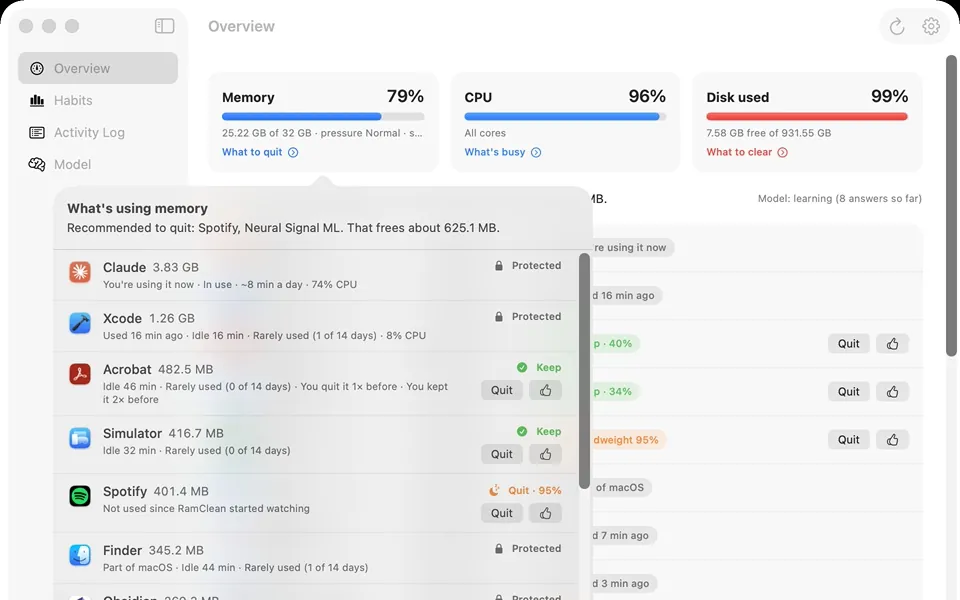
Task: Click the popover list scrollbar
Action: 584,370
